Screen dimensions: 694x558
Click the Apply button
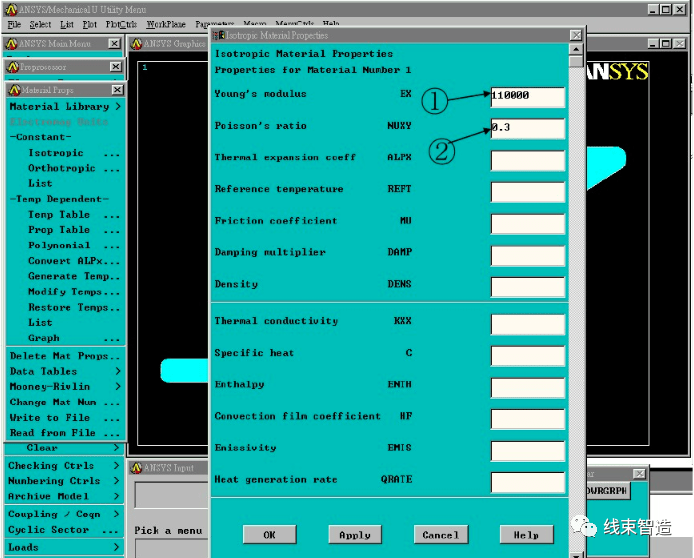click(x=355, y=535)
